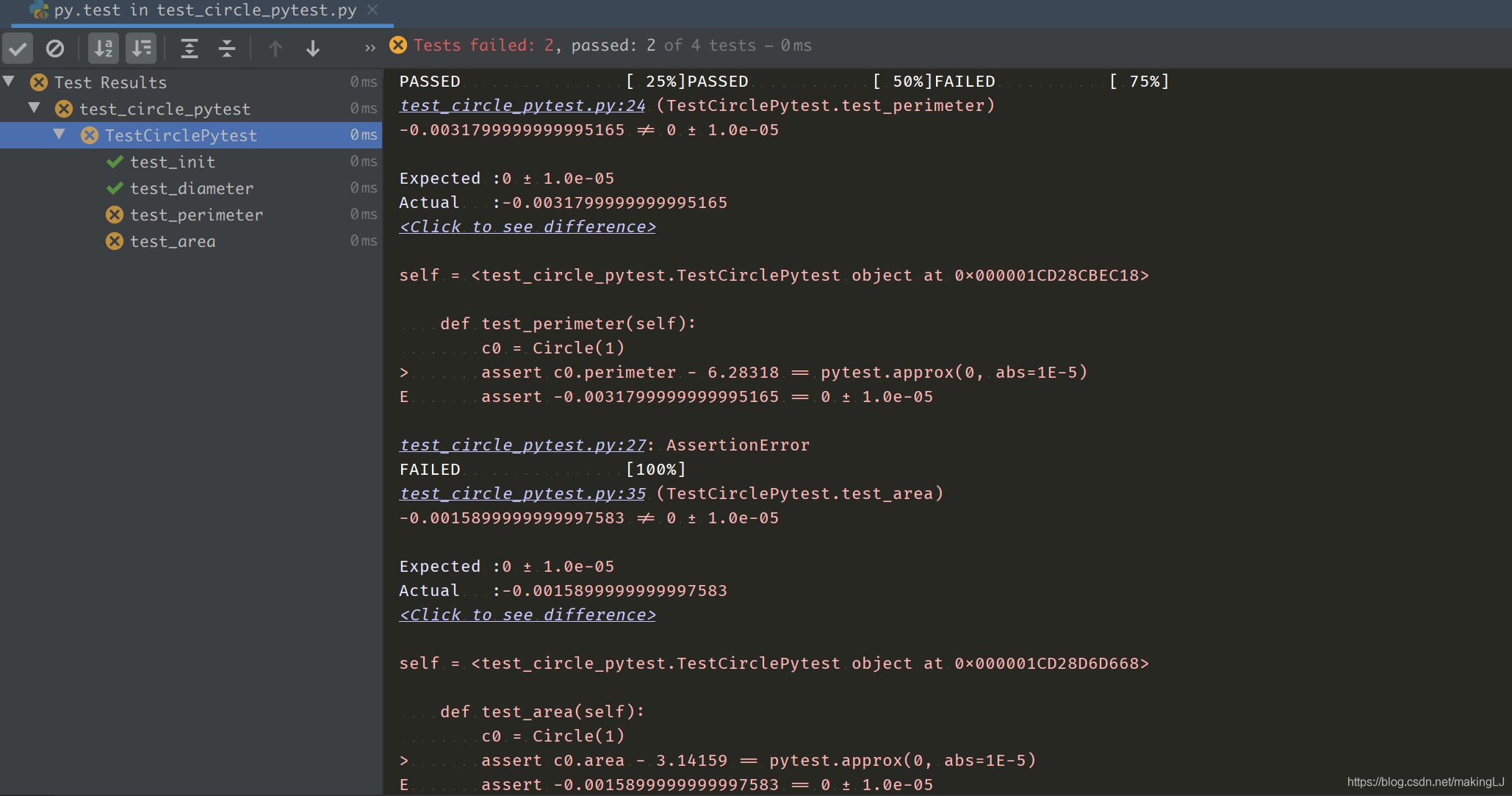Click the '0 ms' duration of test_area row
The image size is (1512, 796).
tap(363, 241)
